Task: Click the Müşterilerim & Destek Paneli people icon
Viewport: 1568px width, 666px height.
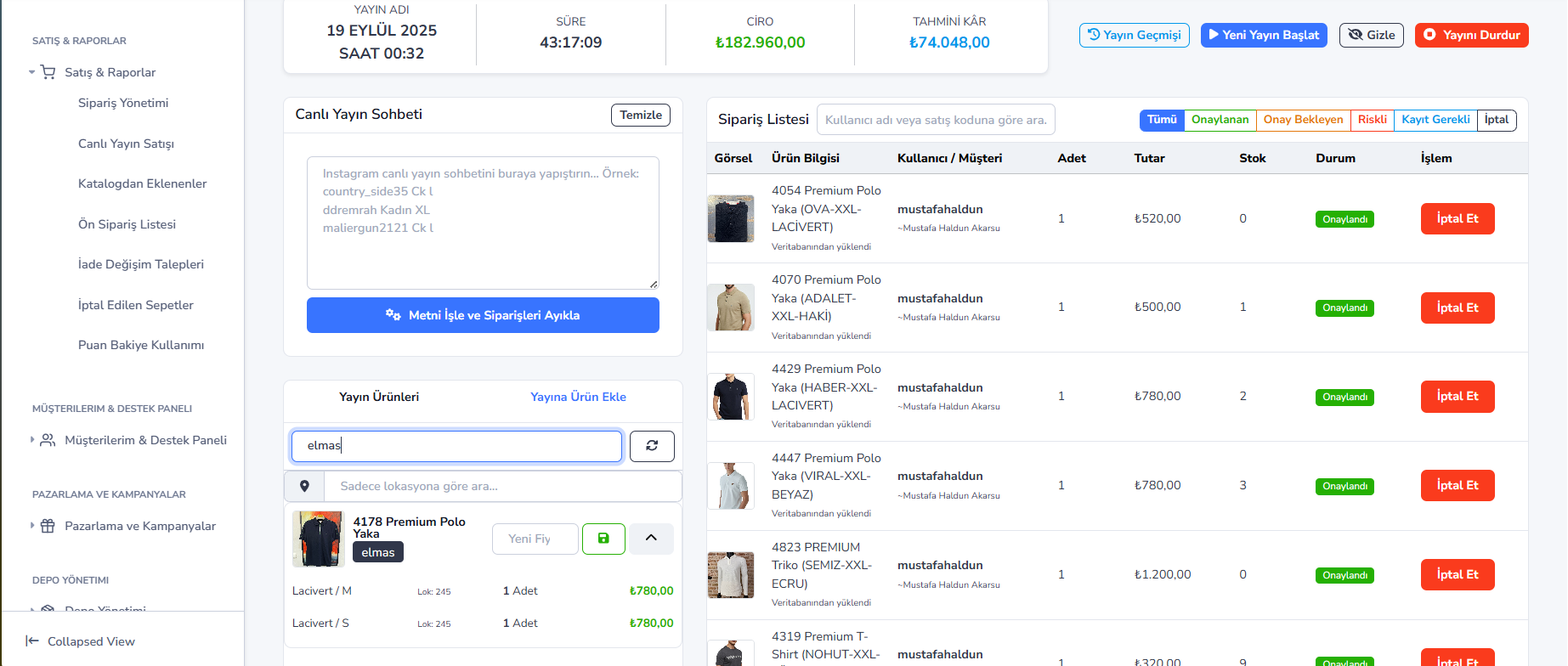Action: [48, 440]
